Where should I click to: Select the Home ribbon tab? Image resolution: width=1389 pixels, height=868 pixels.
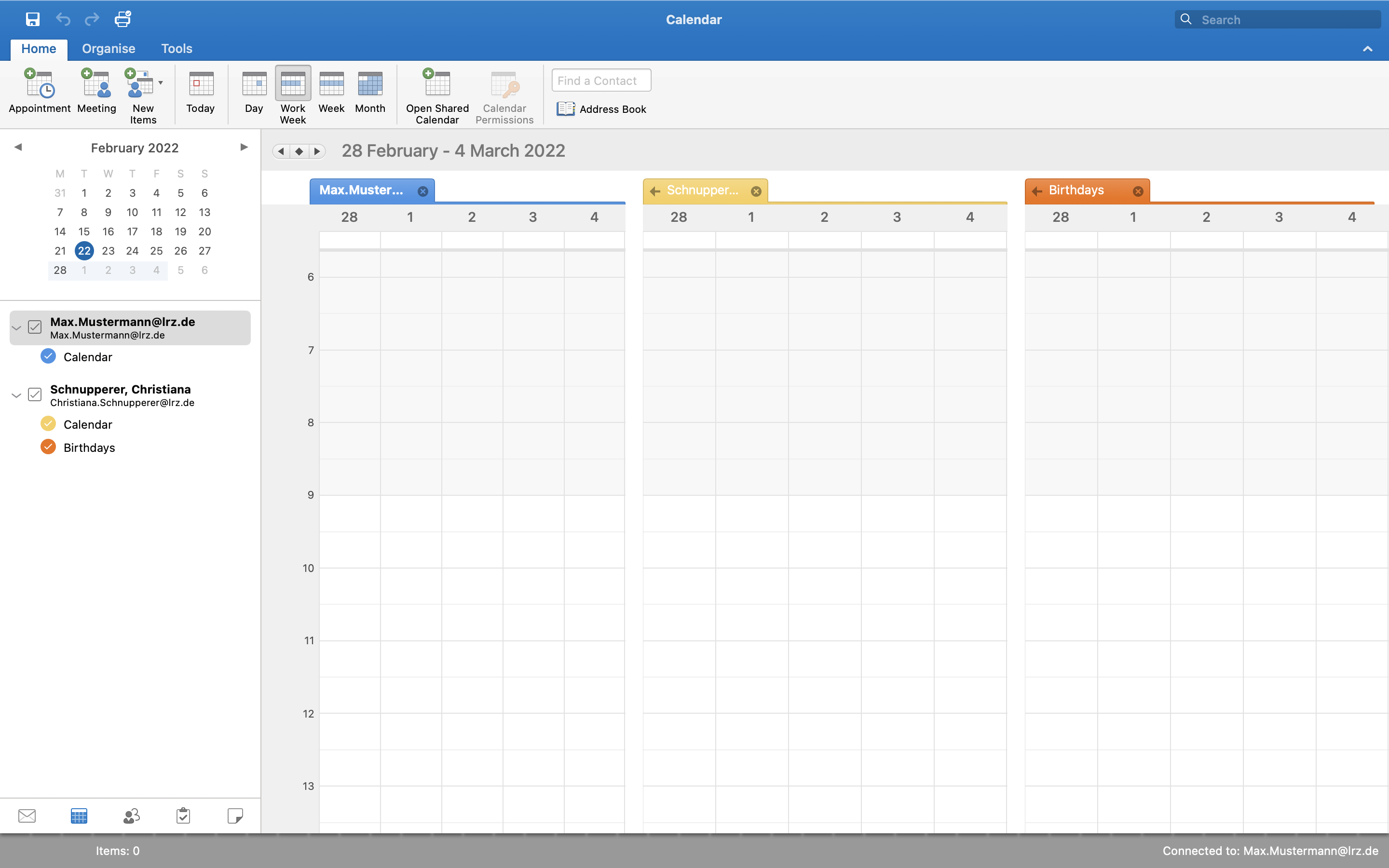[38, 47]
